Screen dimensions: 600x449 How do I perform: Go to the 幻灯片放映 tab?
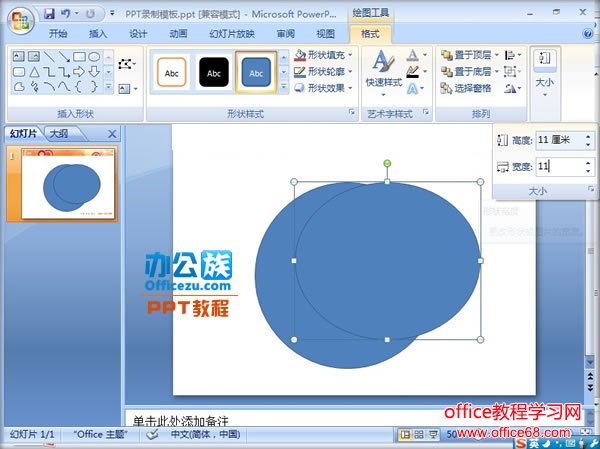pyautogui.click(x=232, y=34)
